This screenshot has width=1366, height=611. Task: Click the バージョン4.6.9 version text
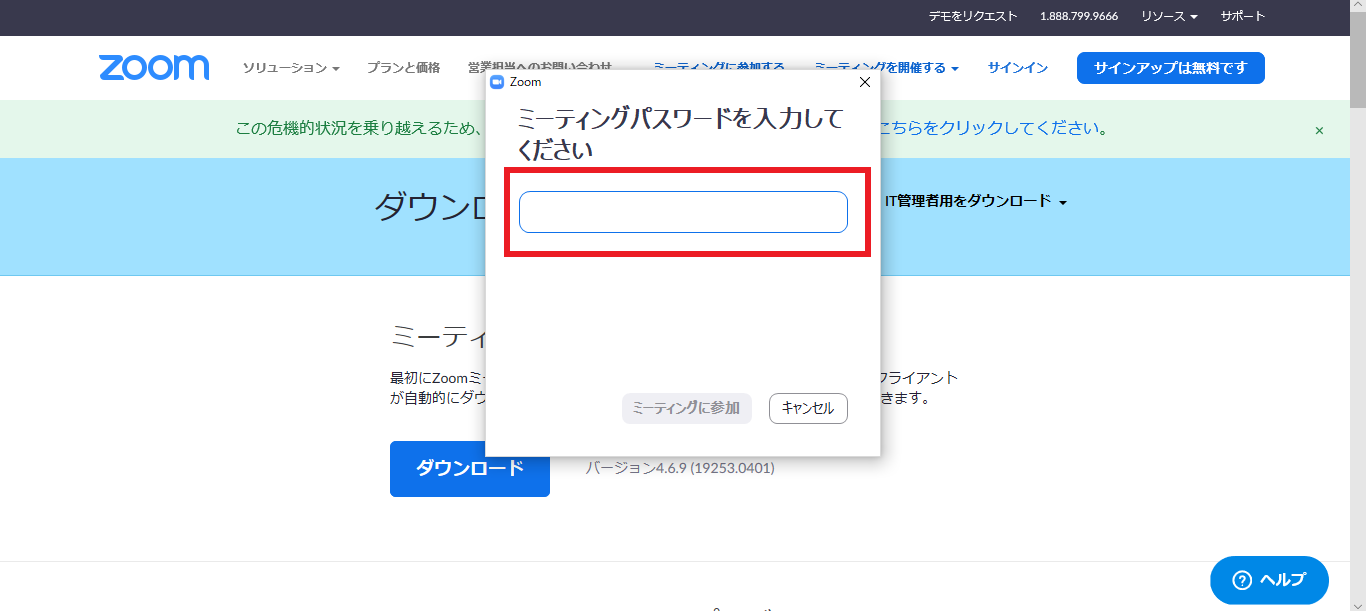pyautogui.click(x=680, y=468)
